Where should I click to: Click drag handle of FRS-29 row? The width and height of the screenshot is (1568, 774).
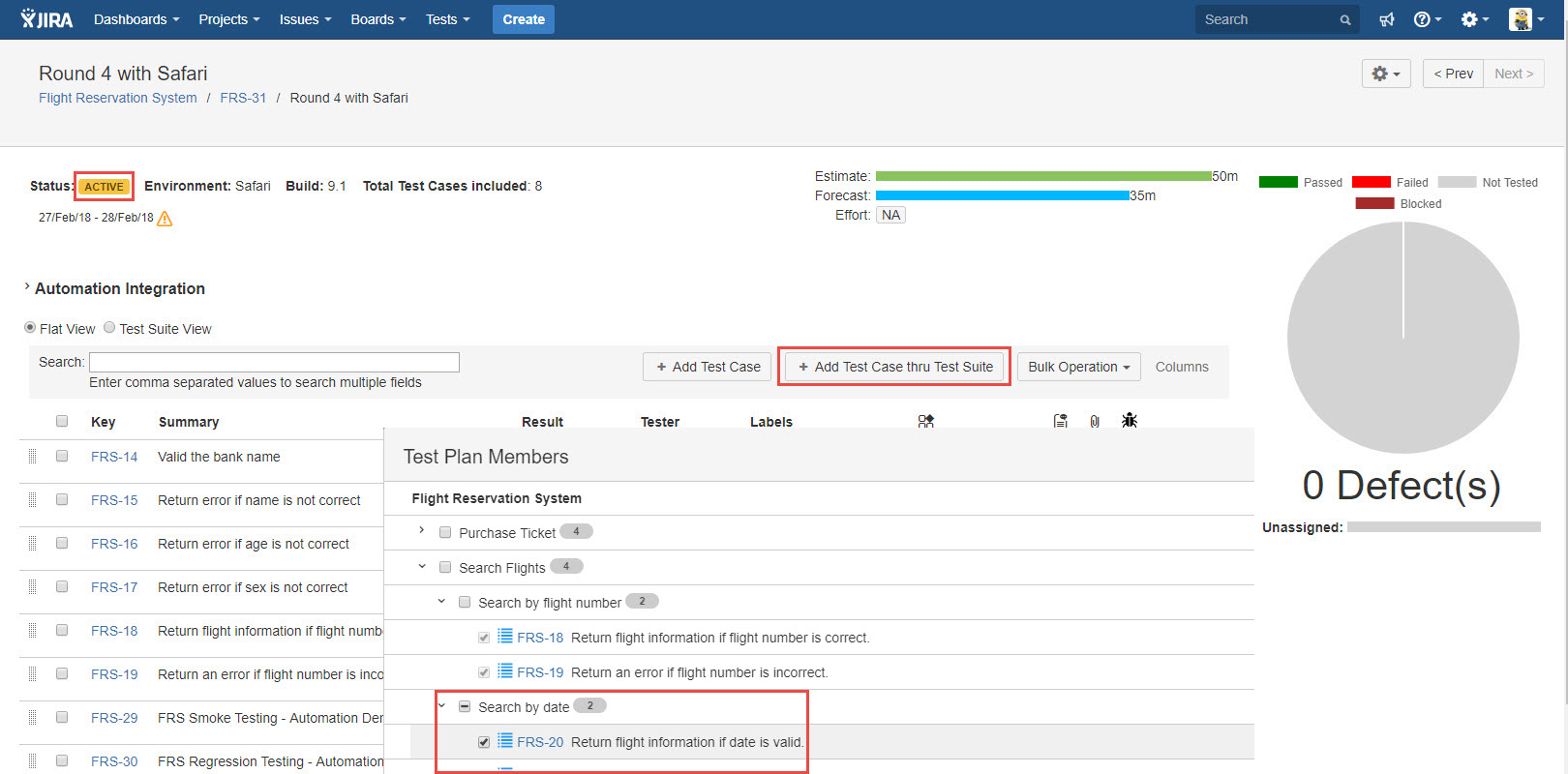(32, 717)
